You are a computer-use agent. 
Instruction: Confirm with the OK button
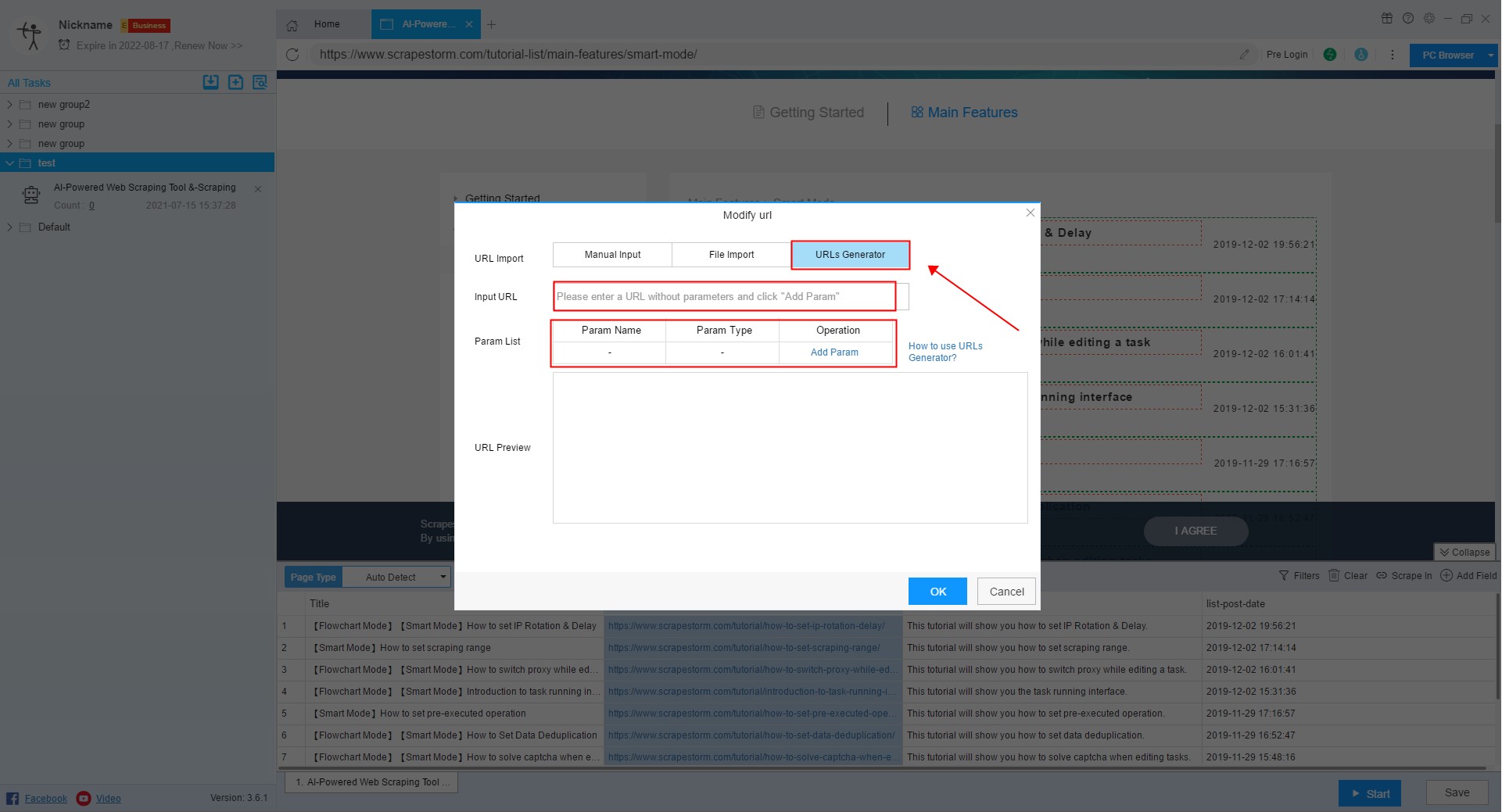[937, 592]
